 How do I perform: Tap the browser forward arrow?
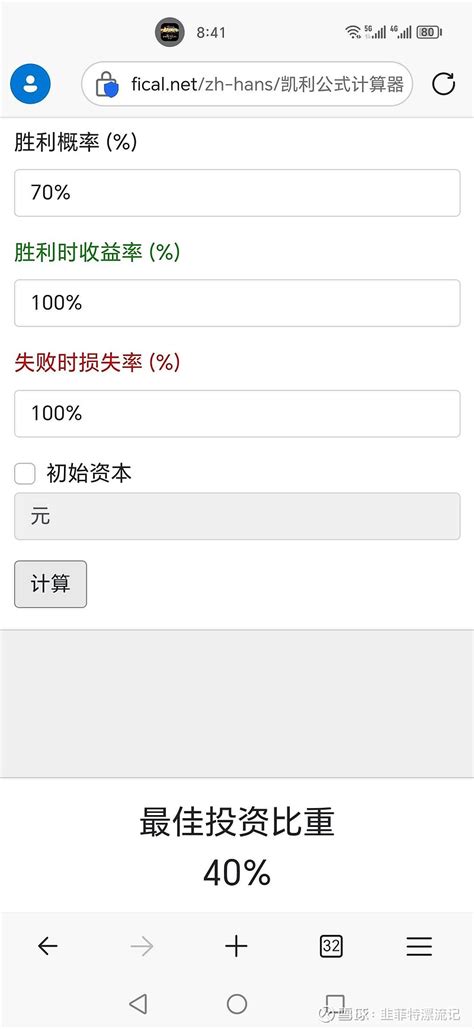pos(142,946)
